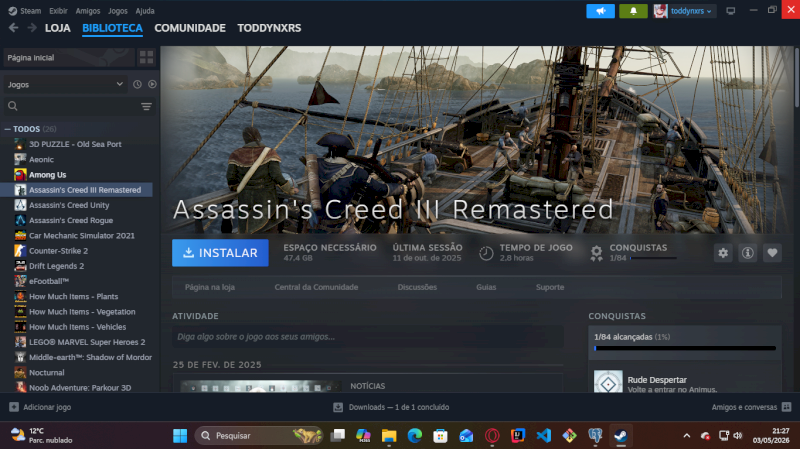Click taskbar Pesquisar search box
Image resolution: width=800 pixels, height=449 pixels.
click(x=259, y=436)
